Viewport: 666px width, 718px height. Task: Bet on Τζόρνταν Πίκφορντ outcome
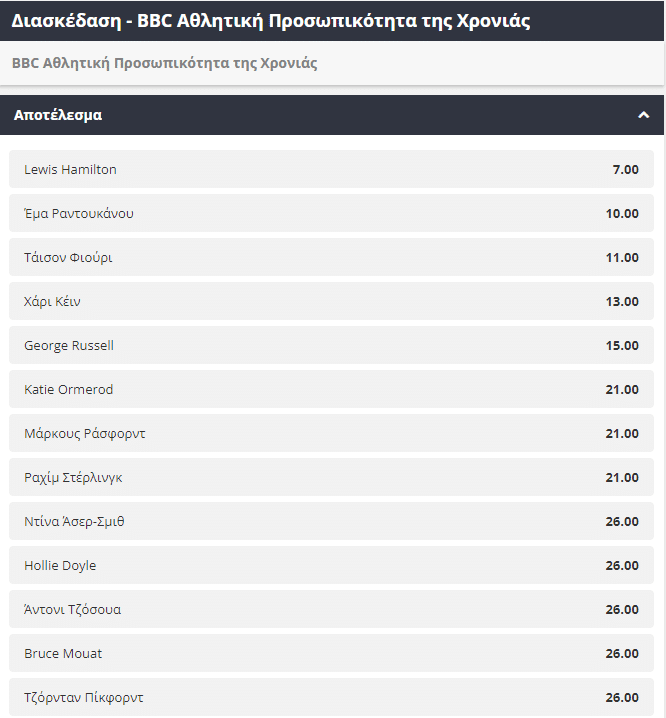coord(331,697)
